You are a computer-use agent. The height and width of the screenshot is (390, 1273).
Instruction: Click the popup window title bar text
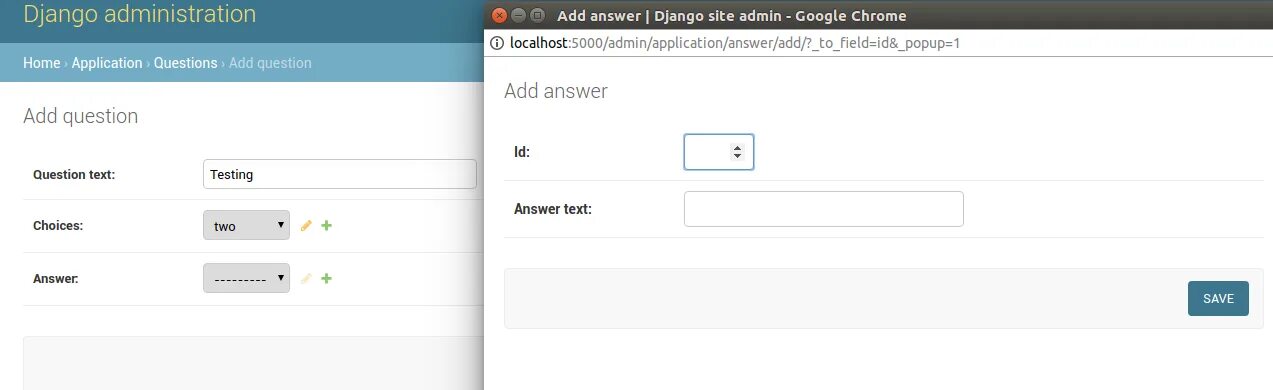click(x=732, y=15)
